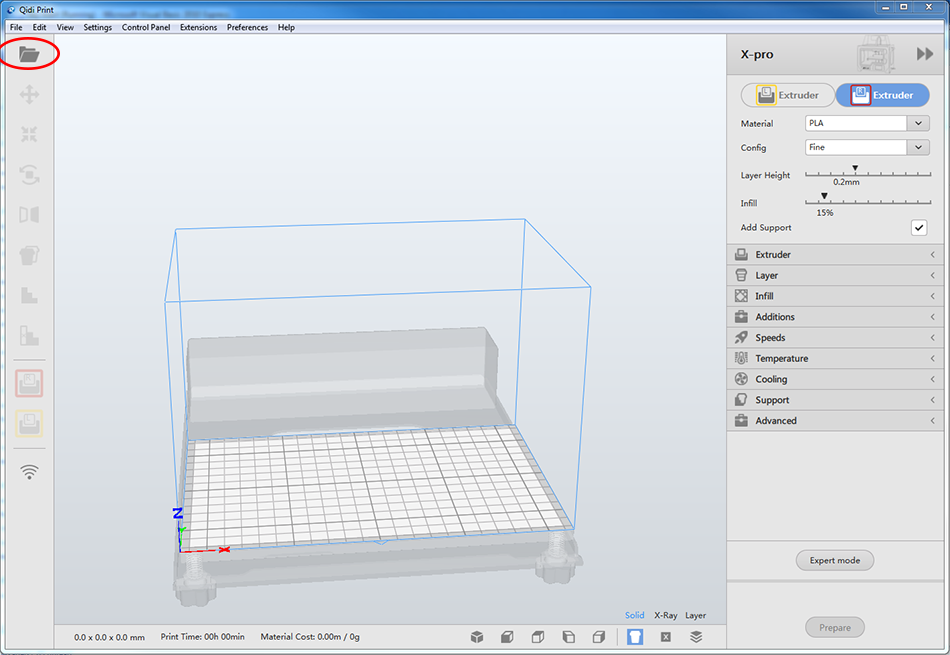Open a model file with the folder icon
The width and height of the screenshot is (950, 655).
click(28, 55)
